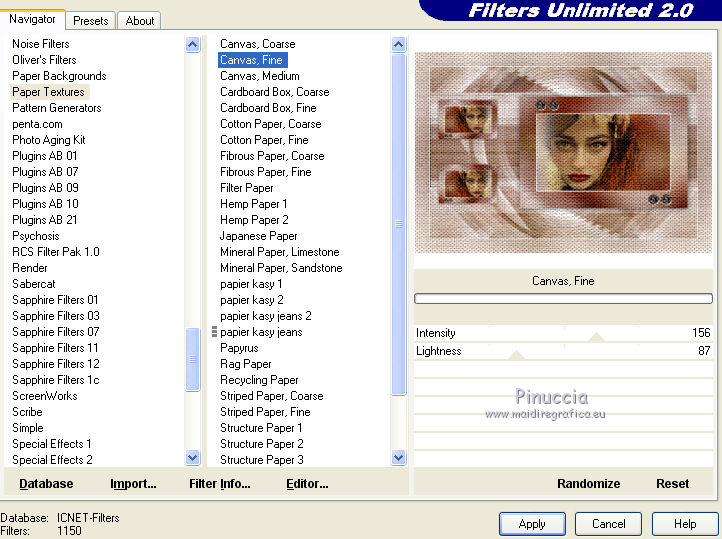Click the Cancel button
This screenshot has width=722, height=539.
[x=608, y=524]
